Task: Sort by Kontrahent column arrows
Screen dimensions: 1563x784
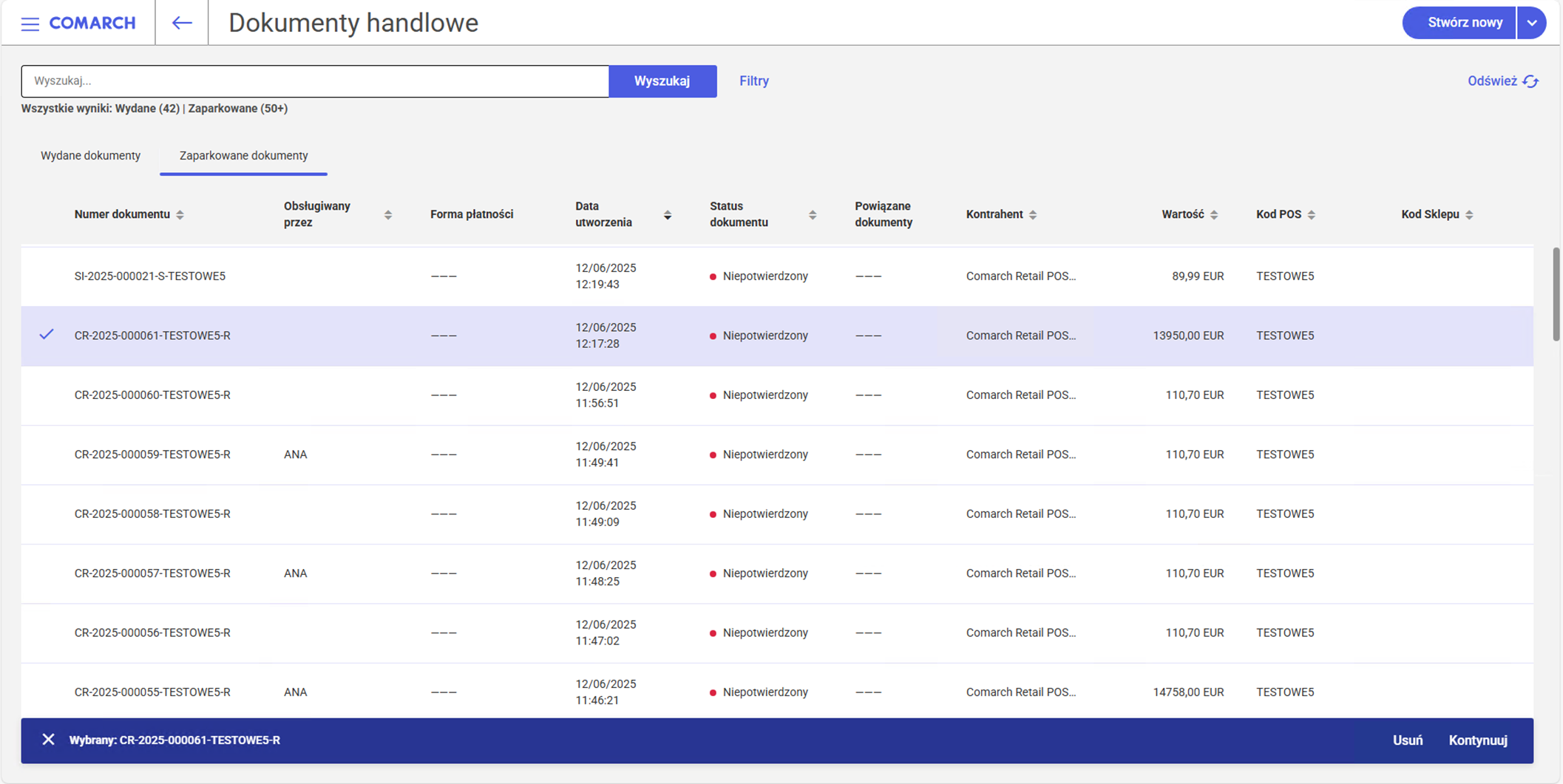Action: tap(1033, 214)
